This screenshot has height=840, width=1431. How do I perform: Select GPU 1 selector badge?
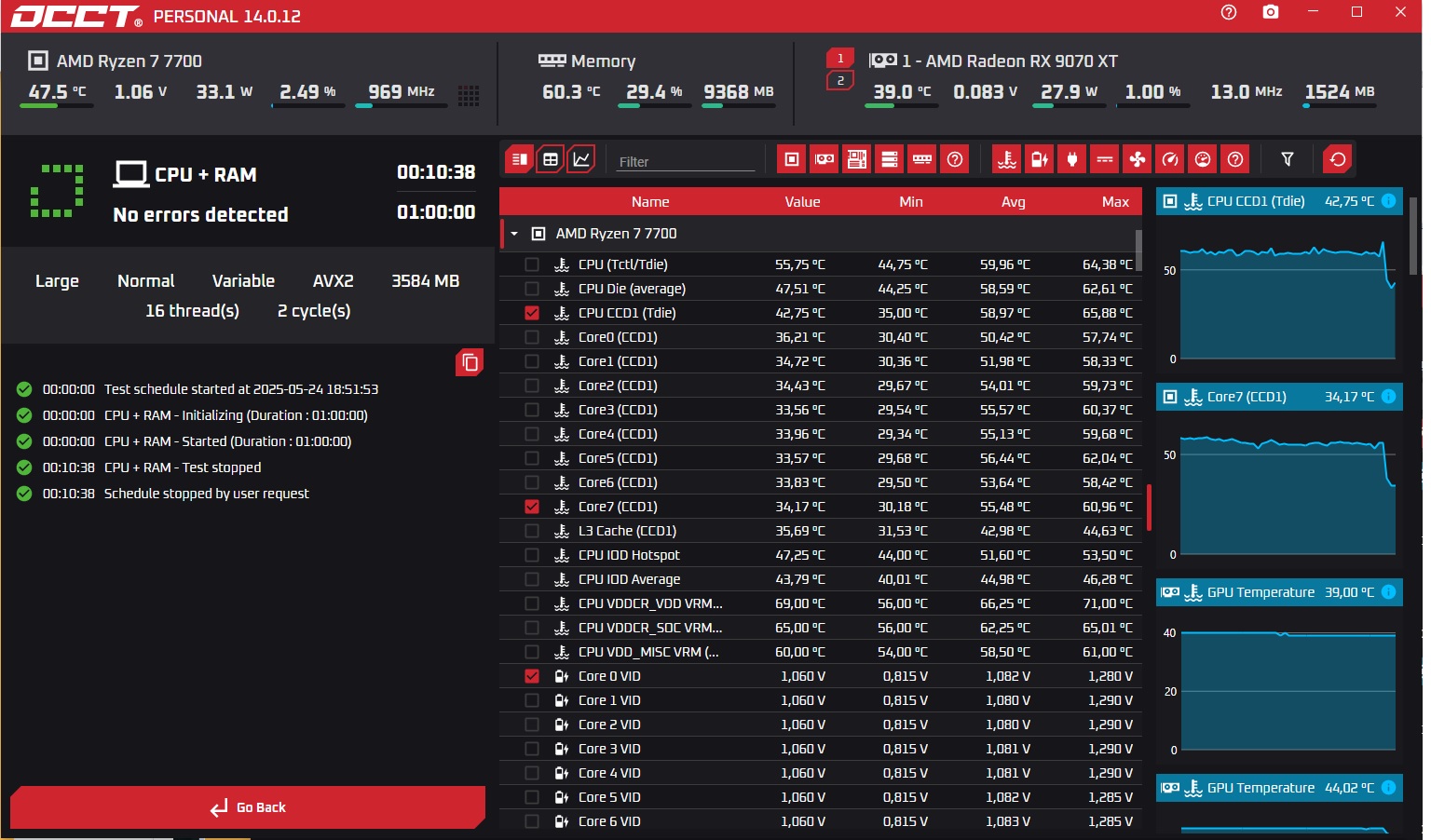click(840, 58)
